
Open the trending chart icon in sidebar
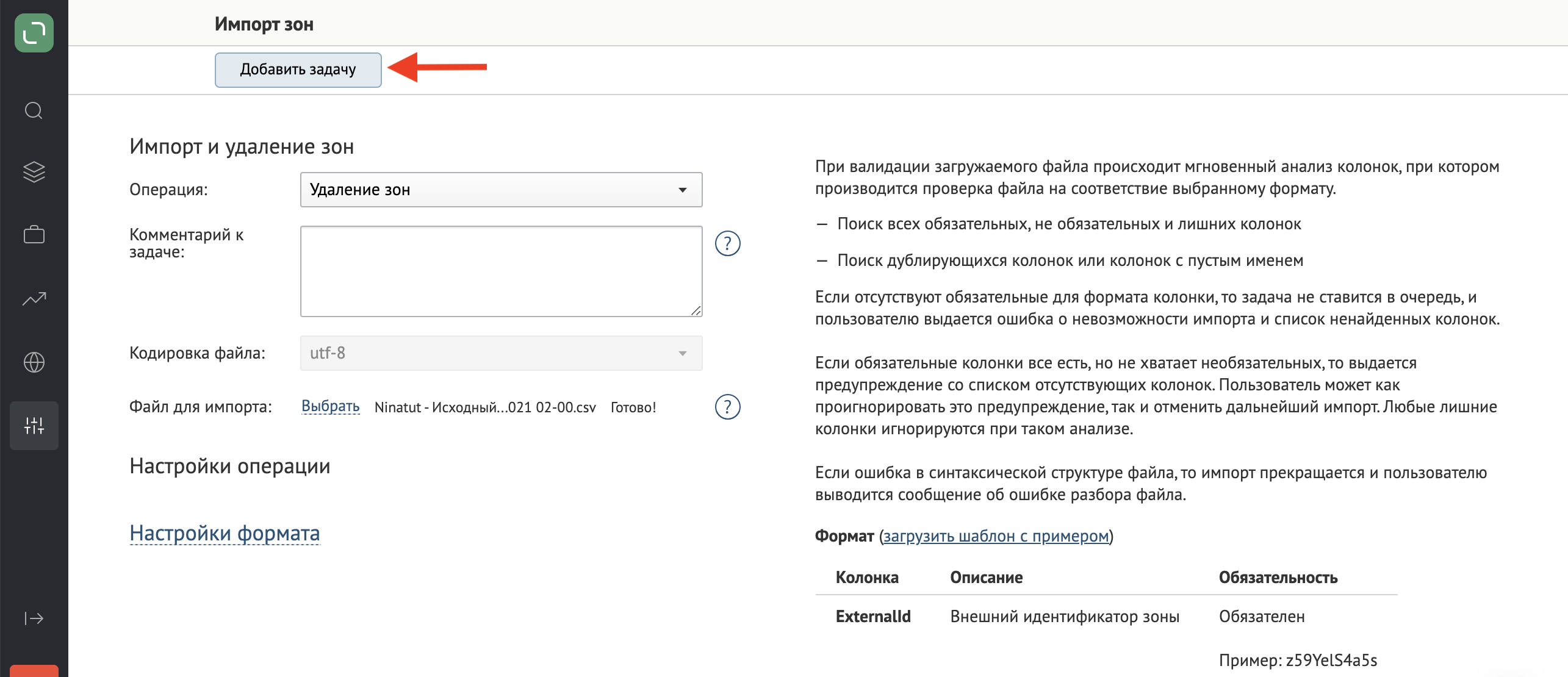click(34, 298)
